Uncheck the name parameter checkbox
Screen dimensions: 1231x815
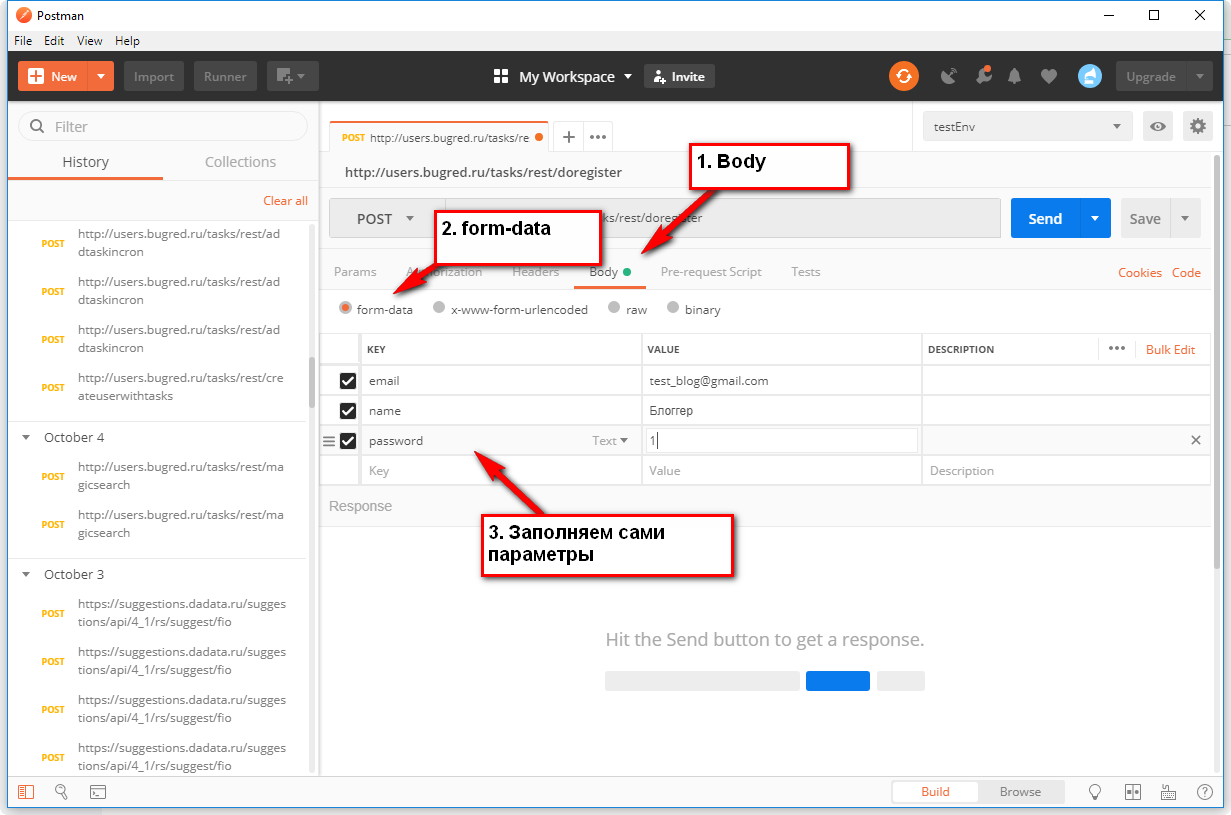pos(348,411)
